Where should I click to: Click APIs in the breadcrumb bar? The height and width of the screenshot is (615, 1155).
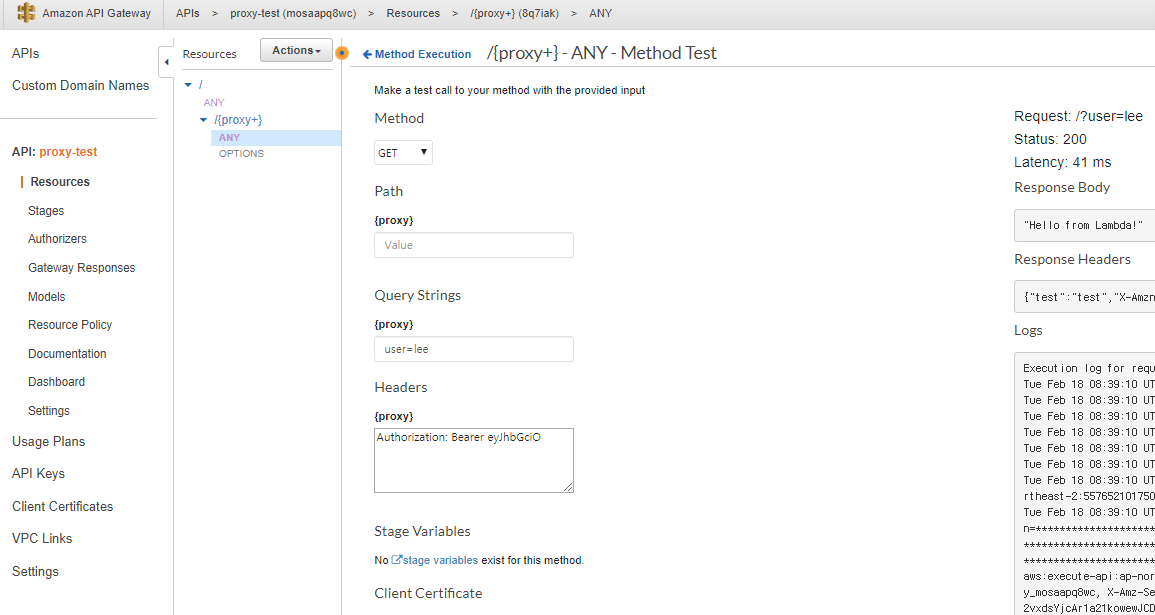pyautogui.click(x=188, y=13)
